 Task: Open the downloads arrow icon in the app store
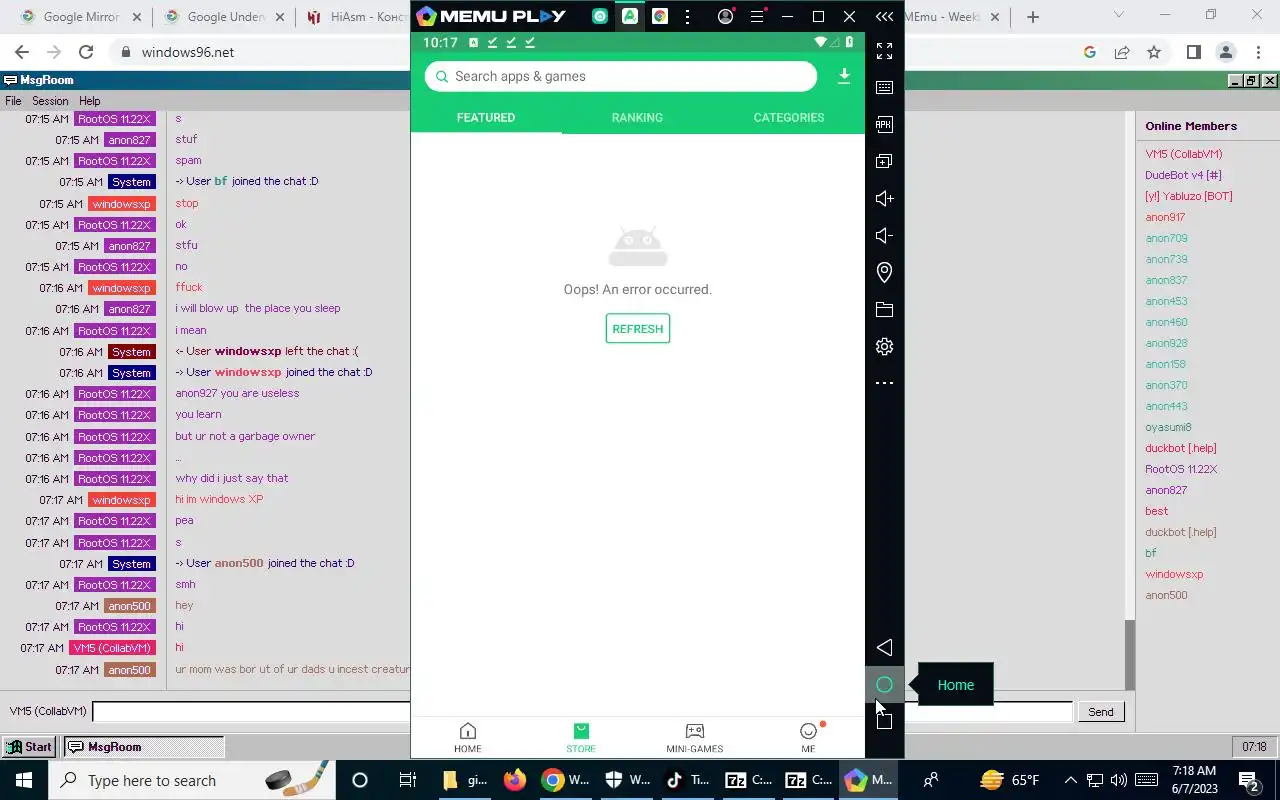click(x=844, y=76)
